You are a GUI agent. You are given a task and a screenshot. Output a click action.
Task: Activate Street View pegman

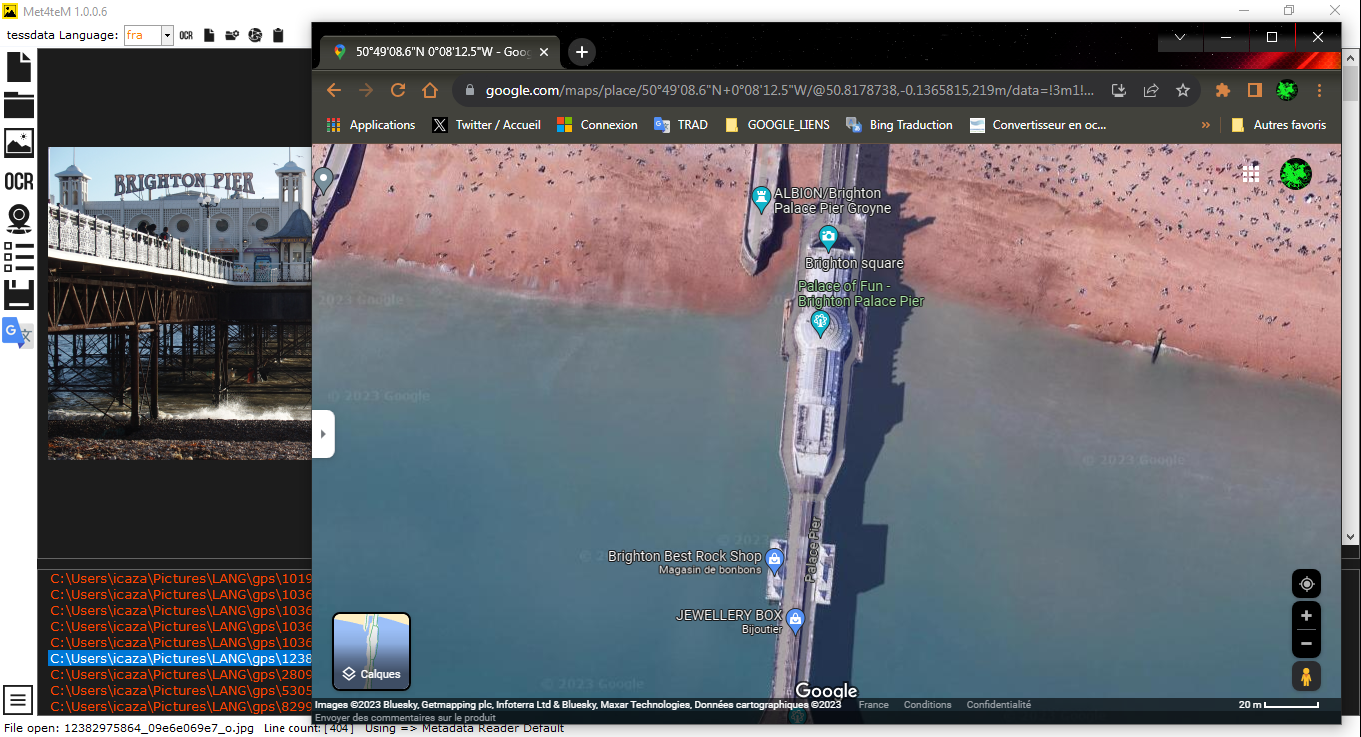point(1306,676)
